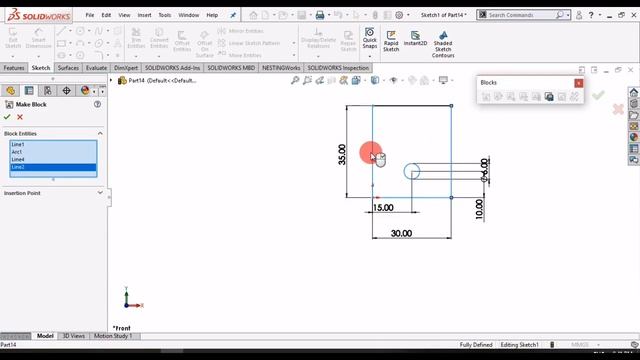
Task: Select Arc1 in Block Entities list
Action: coord(53,152)
